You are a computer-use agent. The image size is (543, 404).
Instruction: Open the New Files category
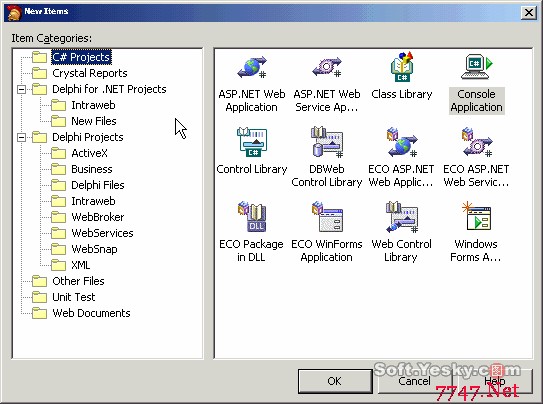(x=94, y=121)
